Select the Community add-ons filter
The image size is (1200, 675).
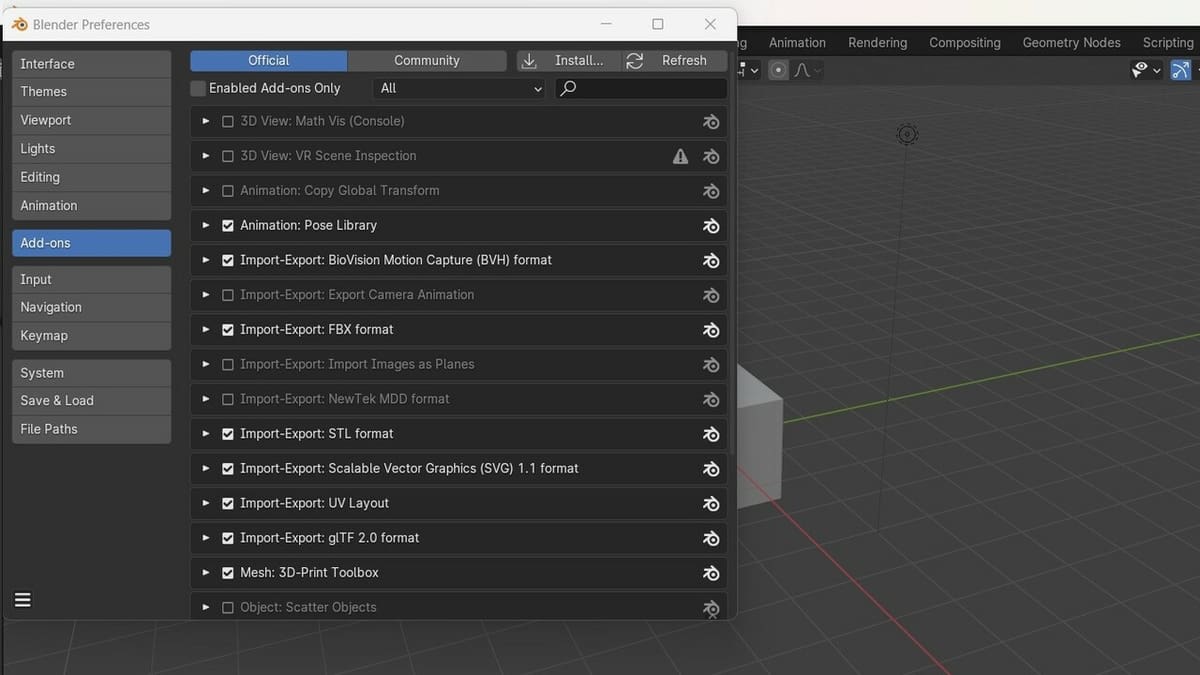point(427,61)
